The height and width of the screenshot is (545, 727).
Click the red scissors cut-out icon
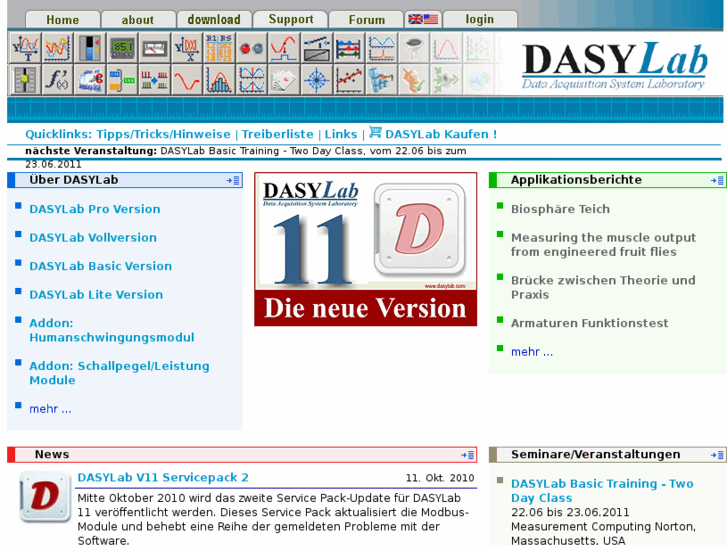(90, 80)
